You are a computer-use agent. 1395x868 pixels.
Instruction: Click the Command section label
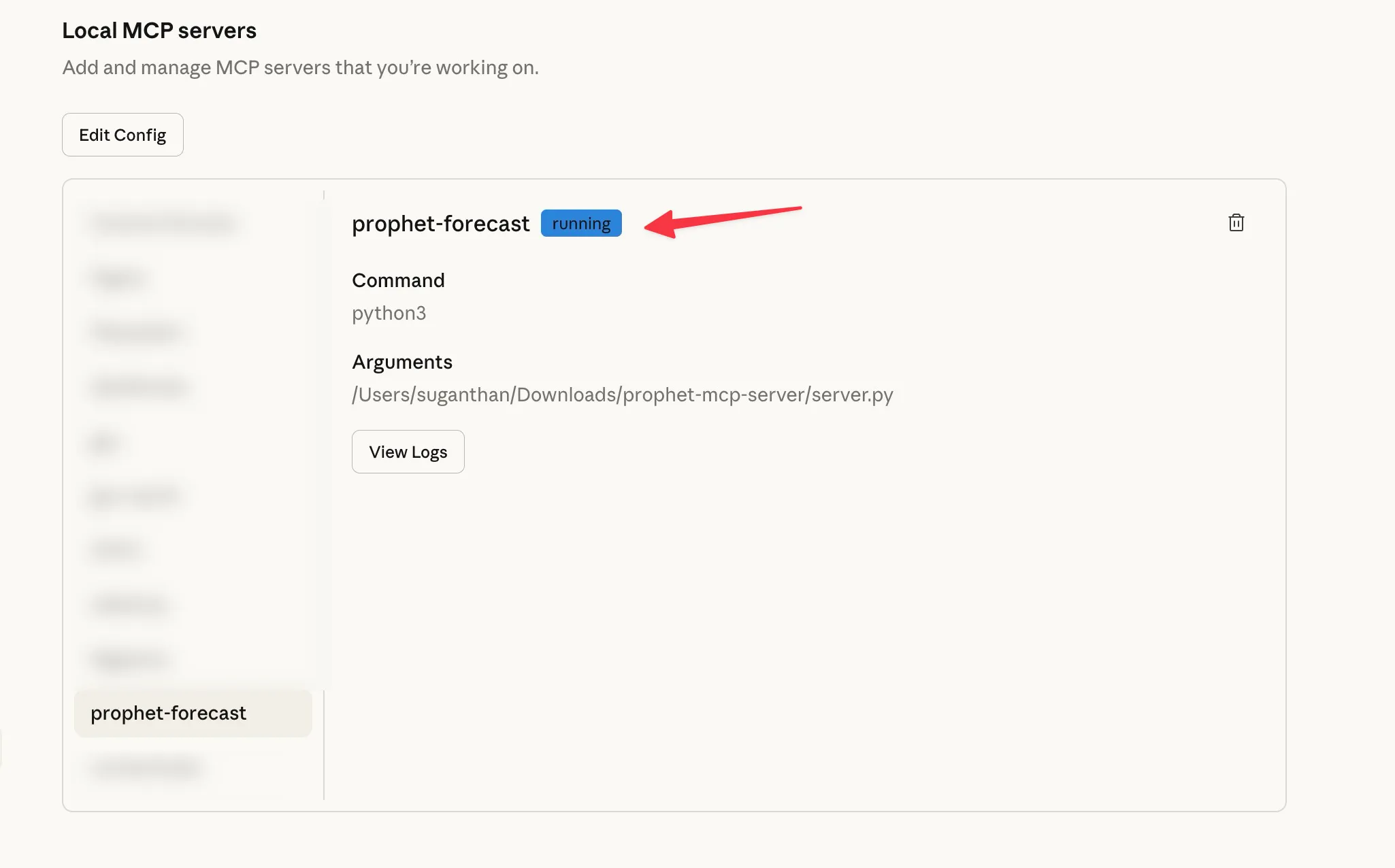(x=398, y=280)
